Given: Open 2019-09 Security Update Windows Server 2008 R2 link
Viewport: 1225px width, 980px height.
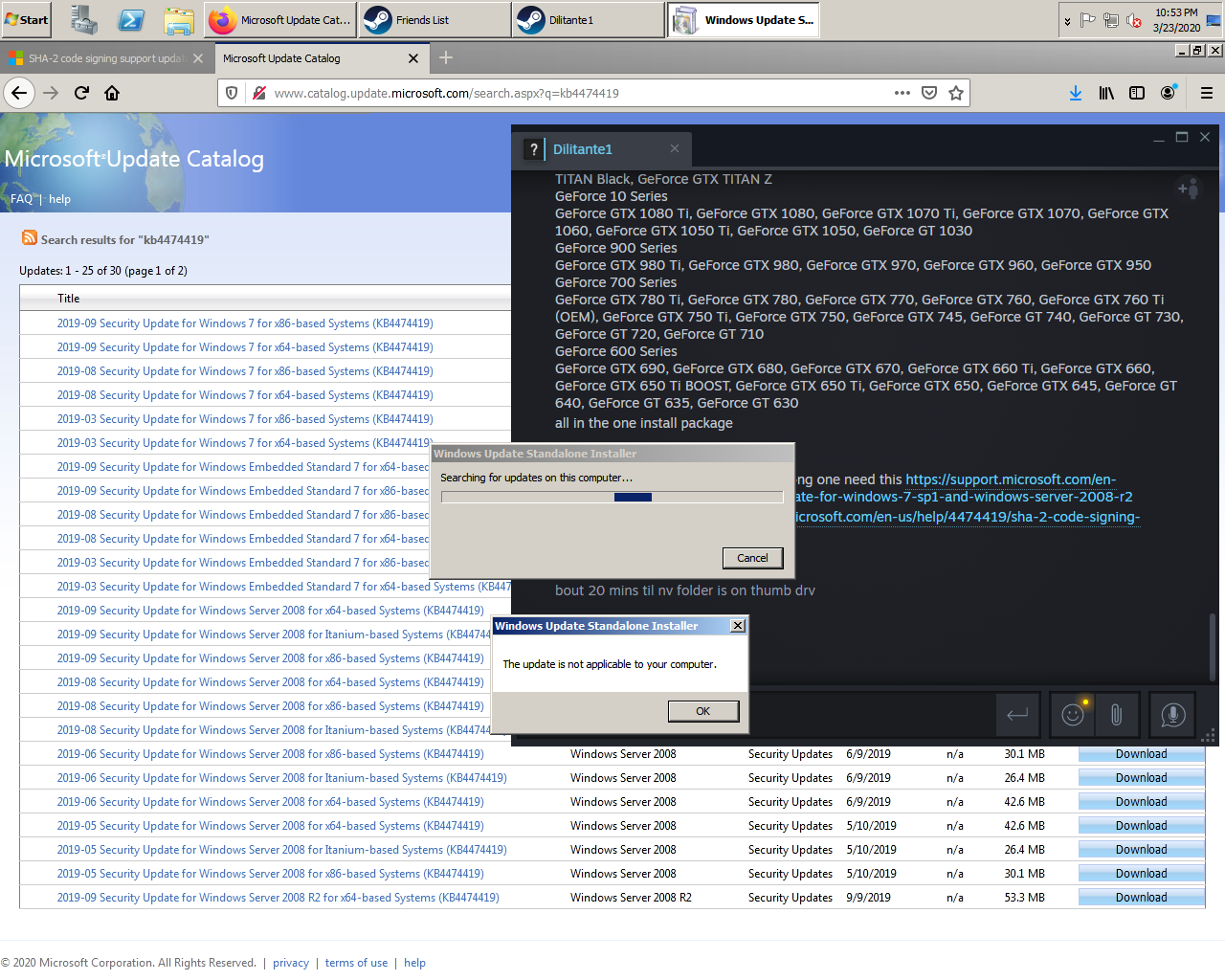Looking at the screenshot, I should click(x=278, y=898).
